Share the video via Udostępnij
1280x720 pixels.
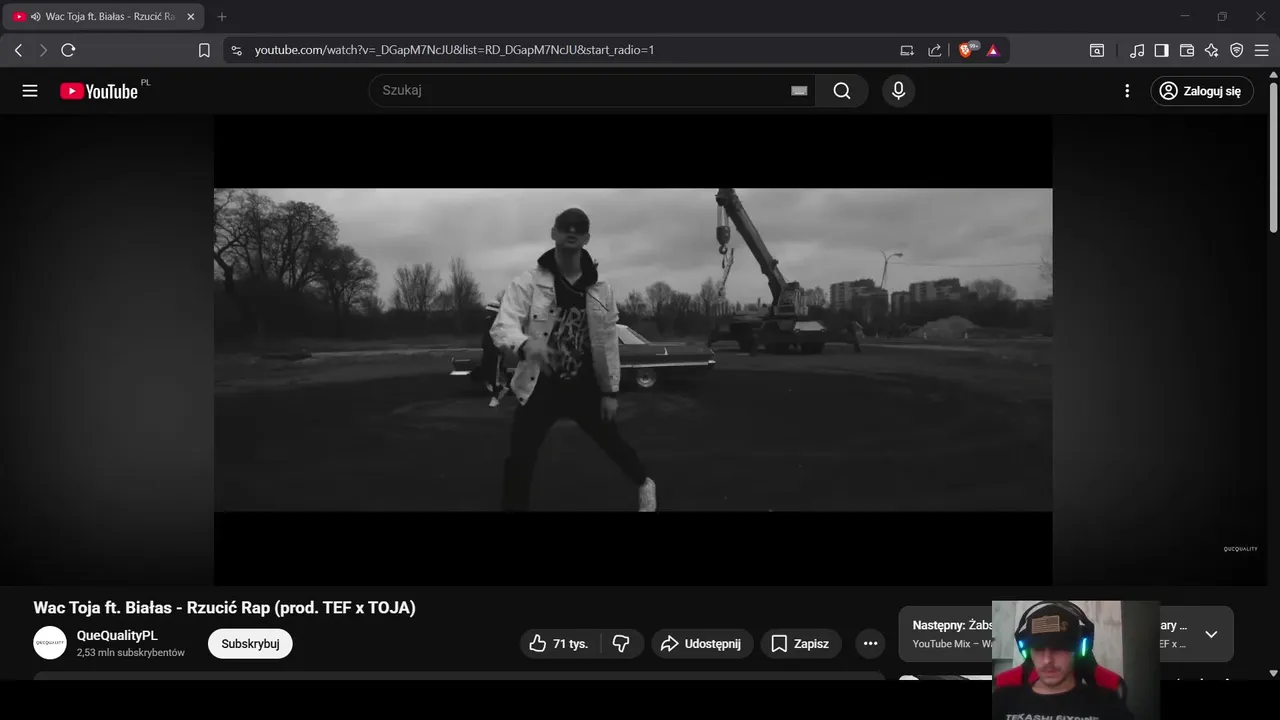pyautogui.click(x=702, y=643)
